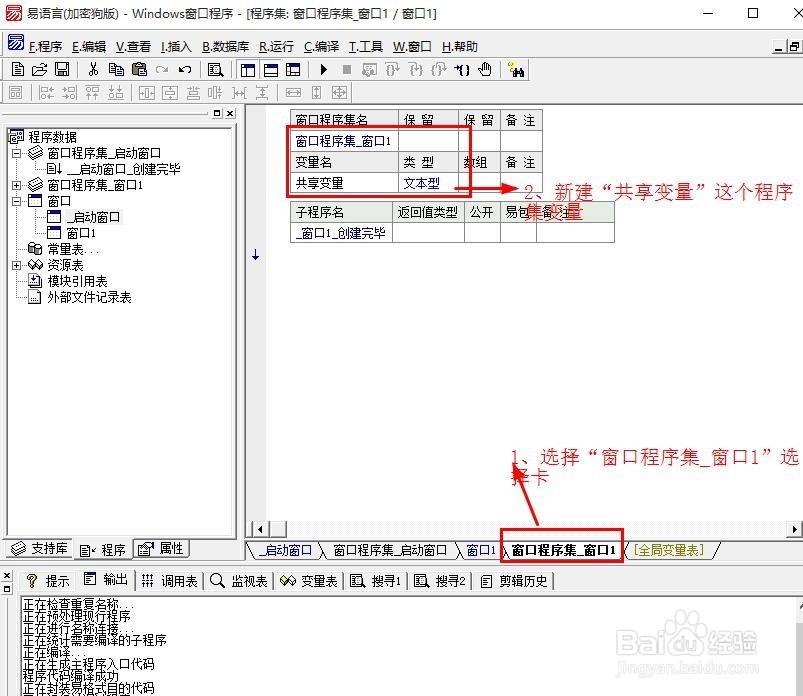The width and height of the screenshot is (803, 696).
Task: Open the V.查看 menu
Action: click(133, 47)
